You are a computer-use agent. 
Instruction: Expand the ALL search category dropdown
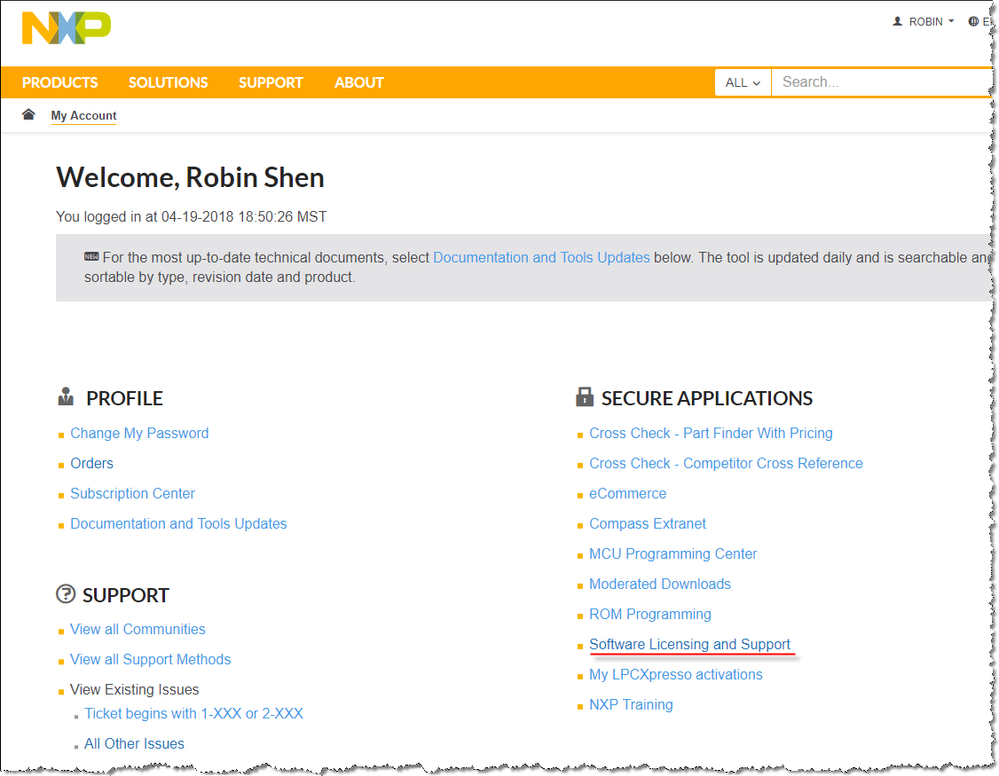[x=743, y=83]
